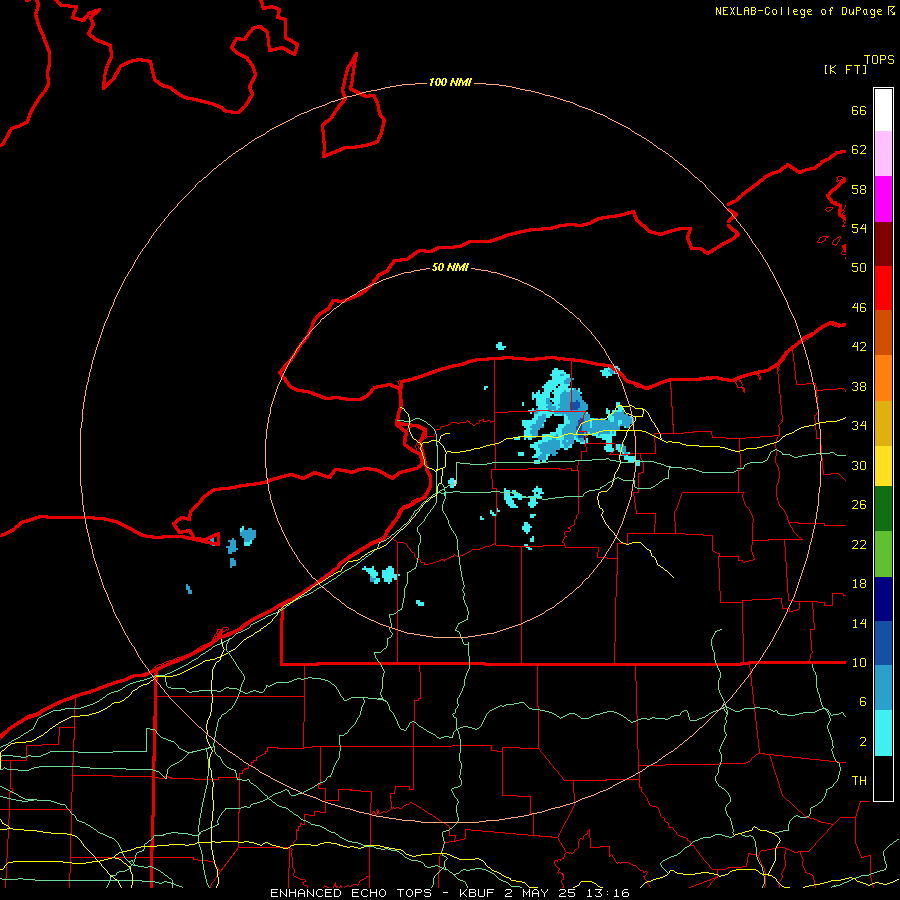Image resolution: width=900 pixels, height=900 pixels.
Task: Click the legend value "26"
Action: (859, 505)
